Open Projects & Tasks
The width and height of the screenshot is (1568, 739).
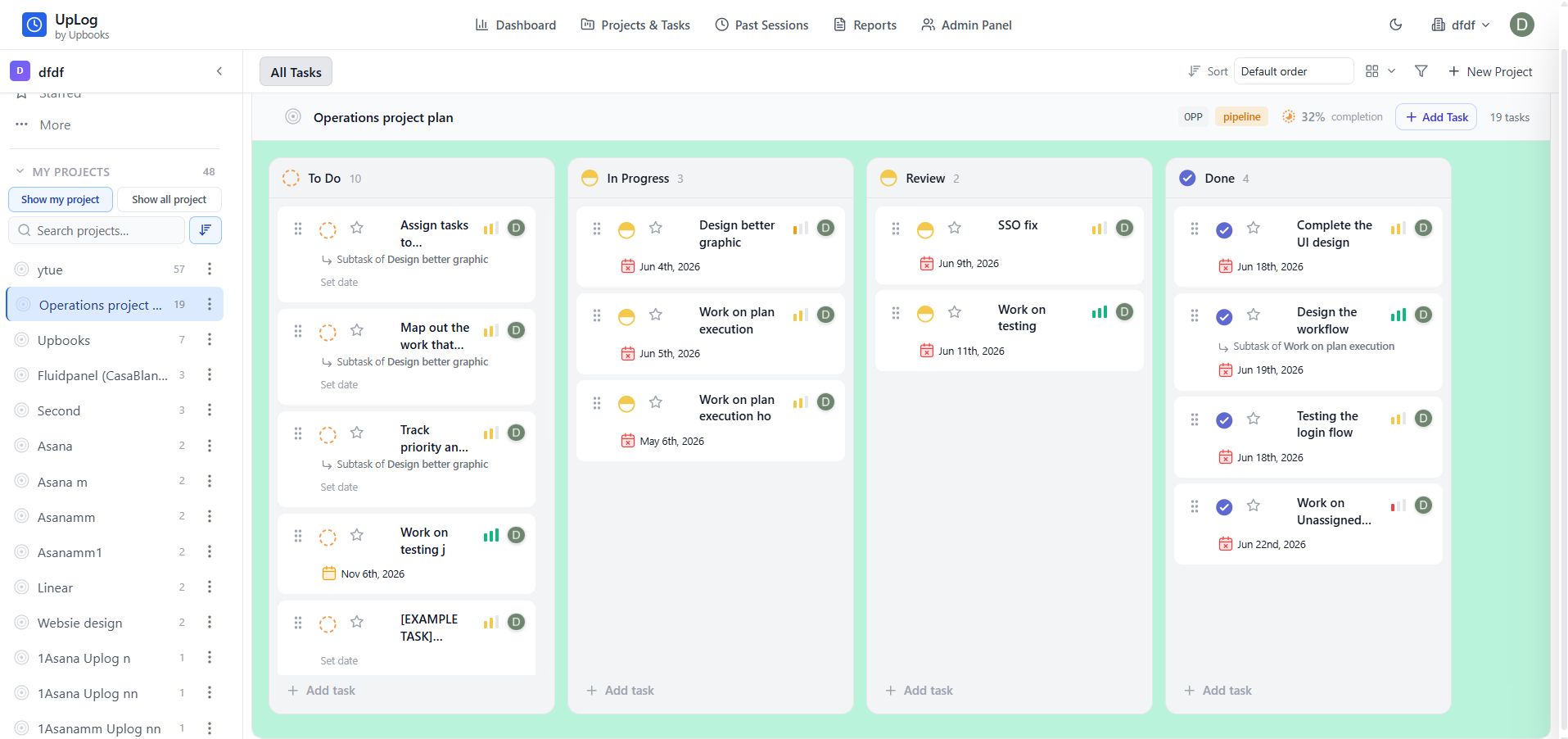(x=635, y=25)
